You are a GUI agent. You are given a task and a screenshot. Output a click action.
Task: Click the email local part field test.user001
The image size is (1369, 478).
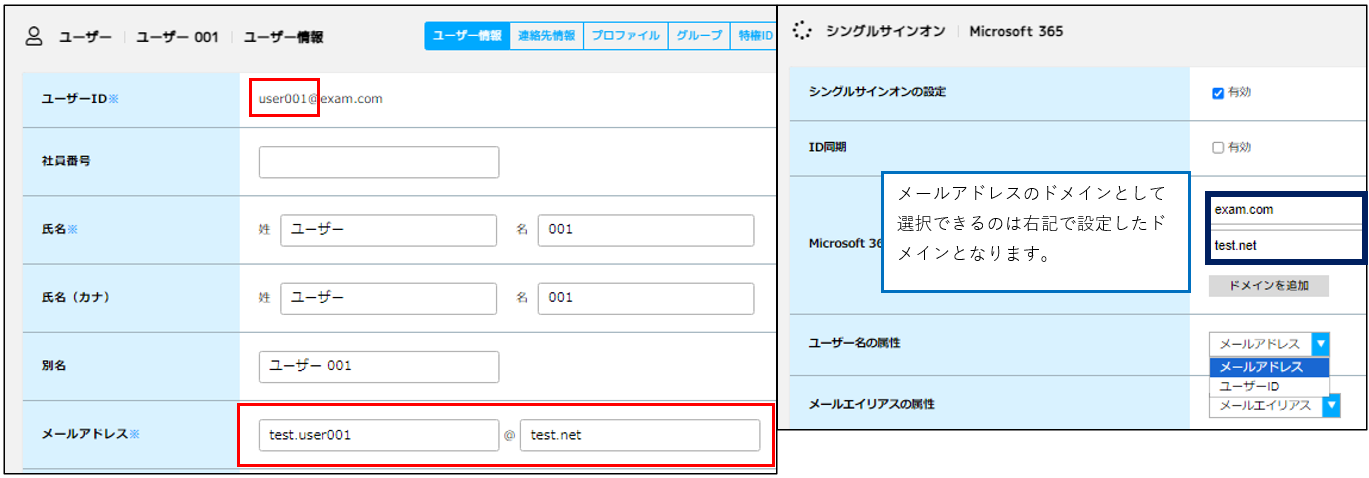(x=378, y=435)
